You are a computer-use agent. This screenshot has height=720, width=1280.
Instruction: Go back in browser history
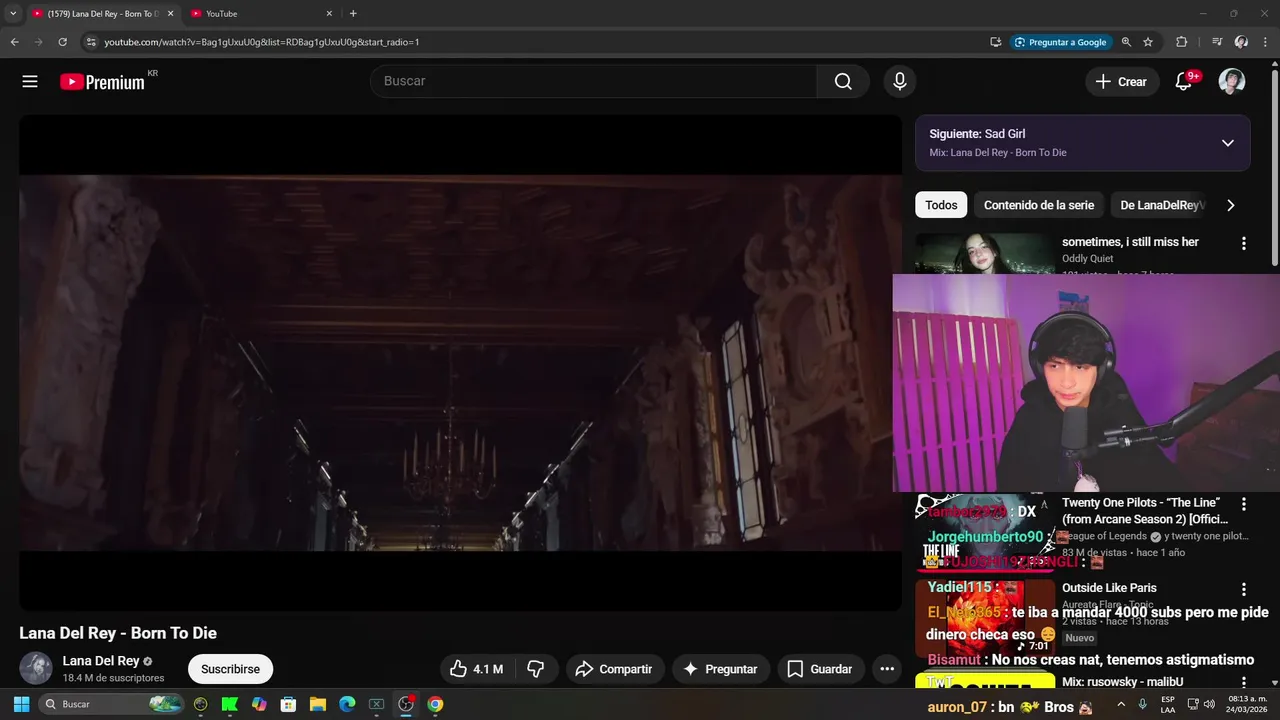click(14, 42)
